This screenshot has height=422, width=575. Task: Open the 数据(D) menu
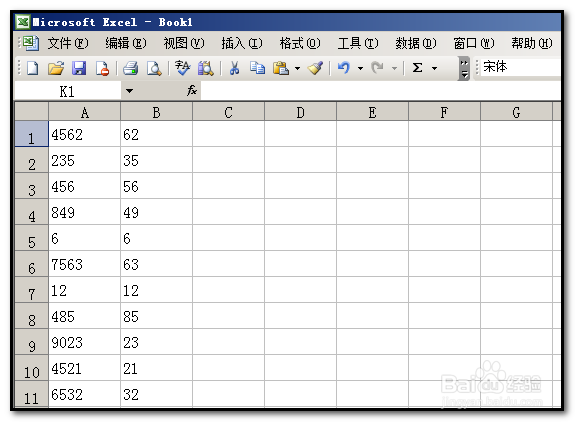point(415,43)
